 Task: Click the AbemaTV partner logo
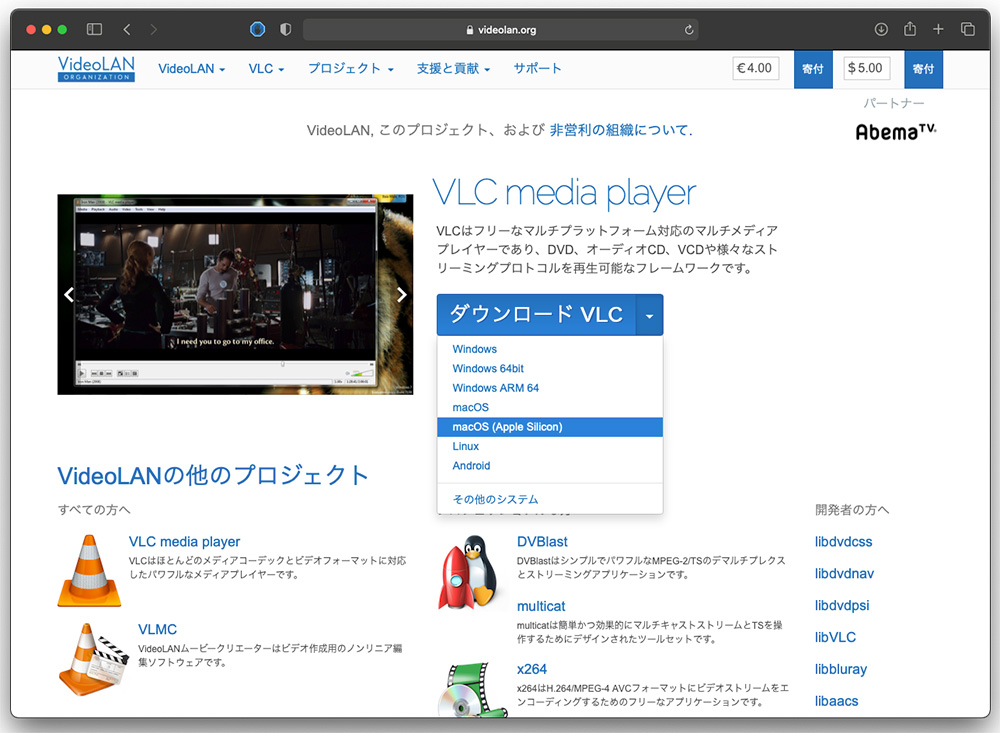pyautogui.click(x=896, y=131)
